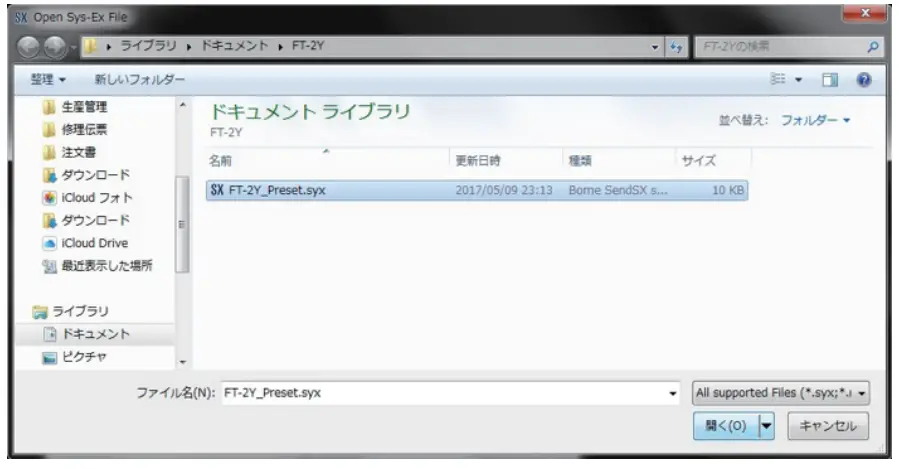The height and width of the screenshot is (469, 899).
Task: Click the sidebar scroll down arrow
Action: (x=182, y=362)
